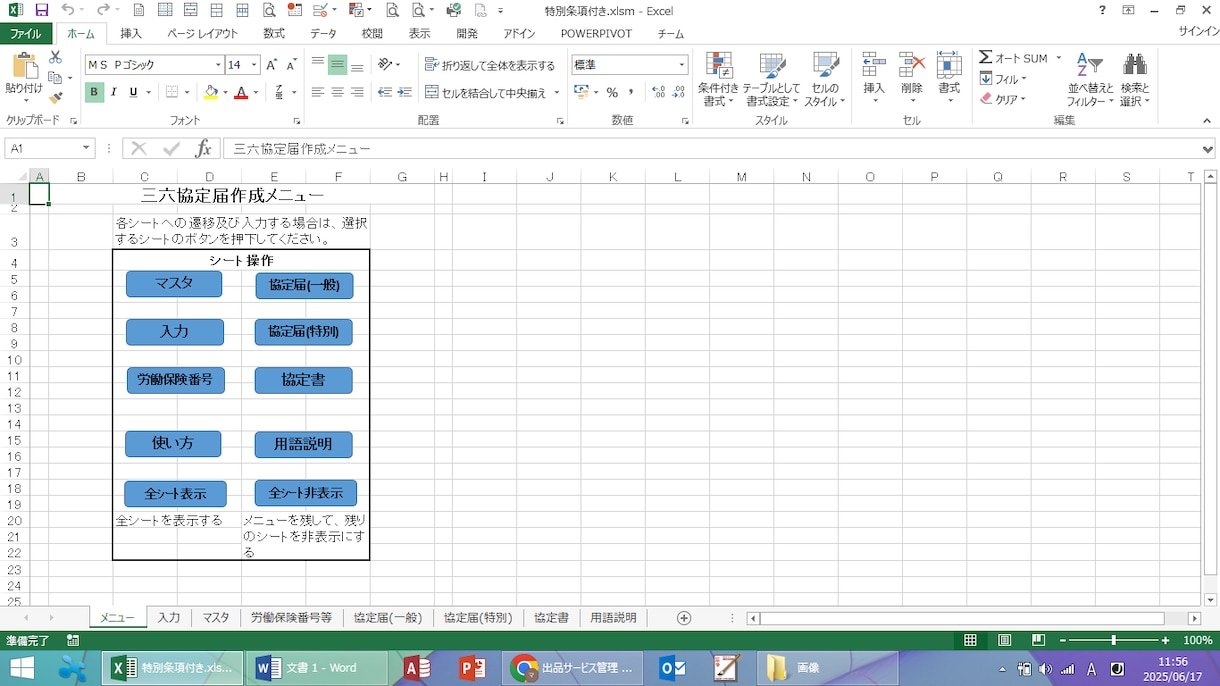Click the red font color A icon
Viewport: 1220px width, 686px height.
click(240, 92)
